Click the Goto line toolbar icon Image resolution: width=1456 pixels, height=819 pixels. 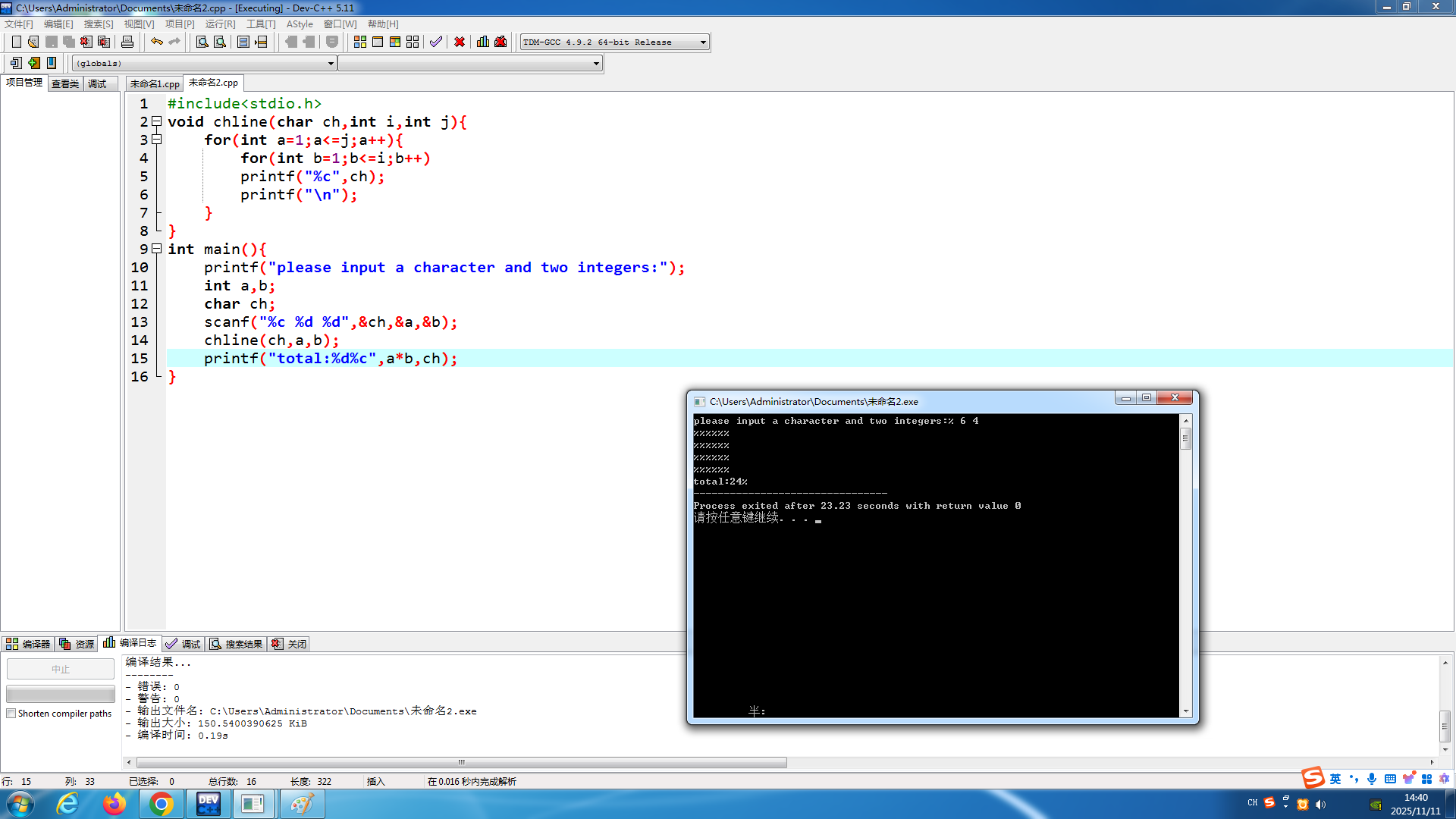261,42
